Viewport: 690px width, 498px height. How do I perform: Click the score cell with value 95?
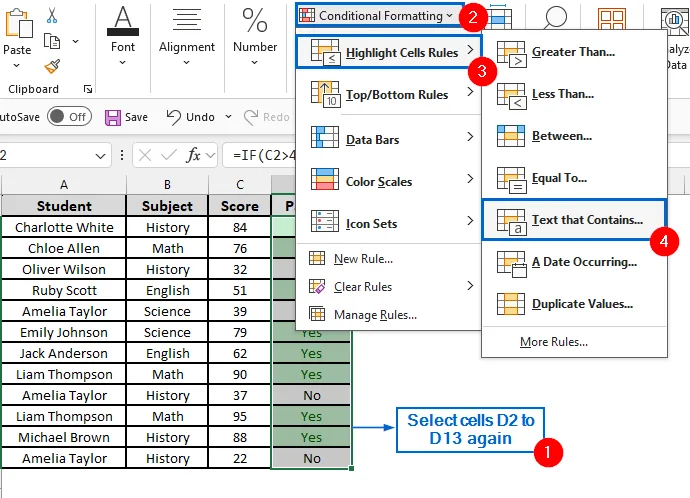[x=240, y=417]
